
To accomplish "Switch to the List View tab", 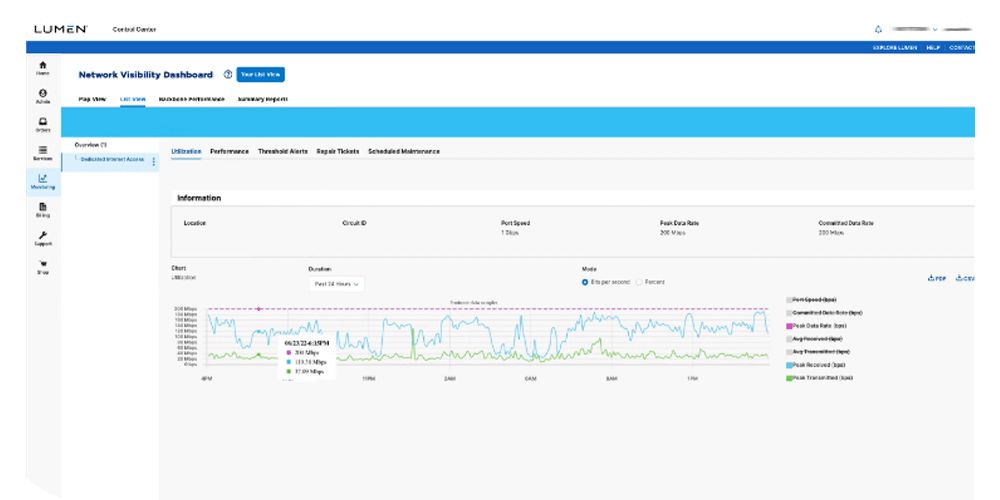I will [x=133, y=99].
